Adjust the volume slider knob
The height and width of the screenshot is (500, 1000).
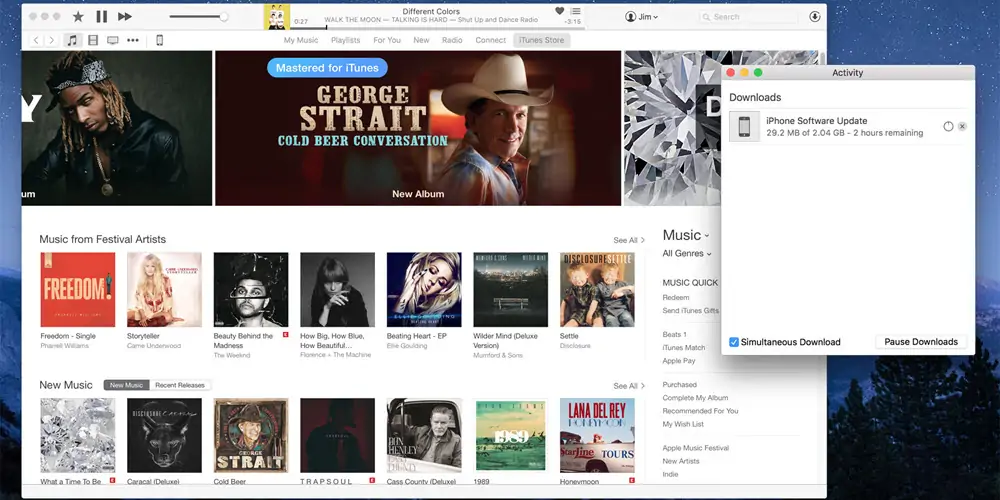click(224, 17)
